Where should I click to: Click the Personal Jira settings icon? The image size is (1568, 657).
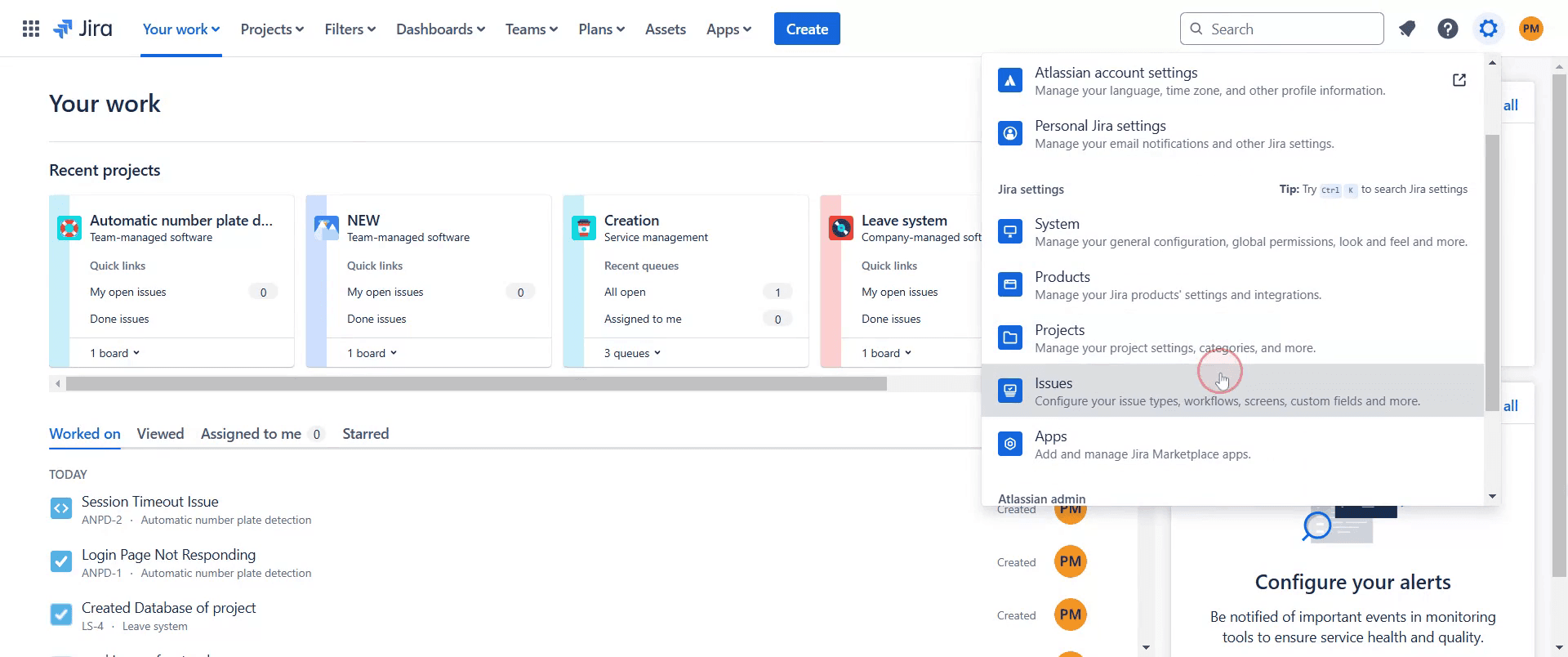pyautogui.click(x=1010, y=133)
